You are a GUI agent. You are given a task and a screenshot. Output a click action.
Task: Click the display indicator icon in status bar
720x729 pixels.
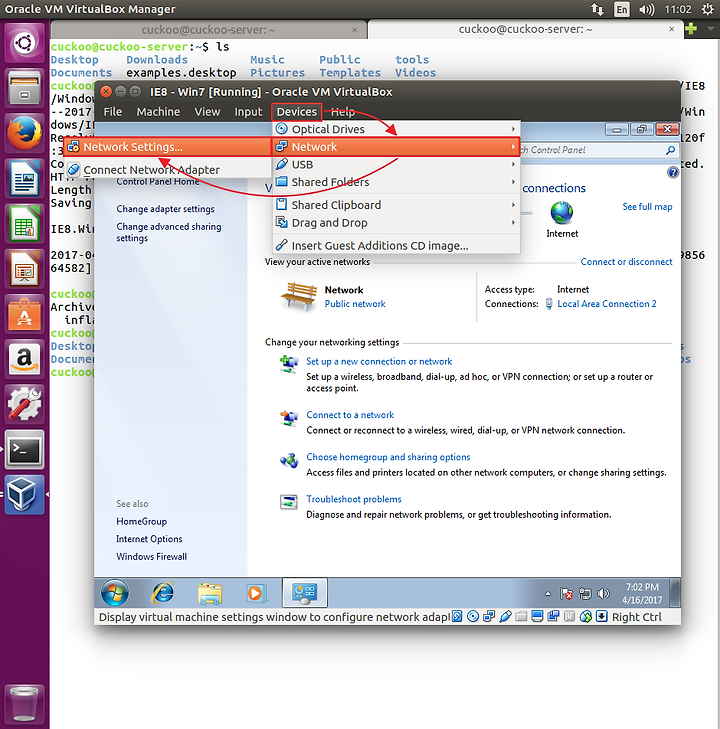click(537, 616)
